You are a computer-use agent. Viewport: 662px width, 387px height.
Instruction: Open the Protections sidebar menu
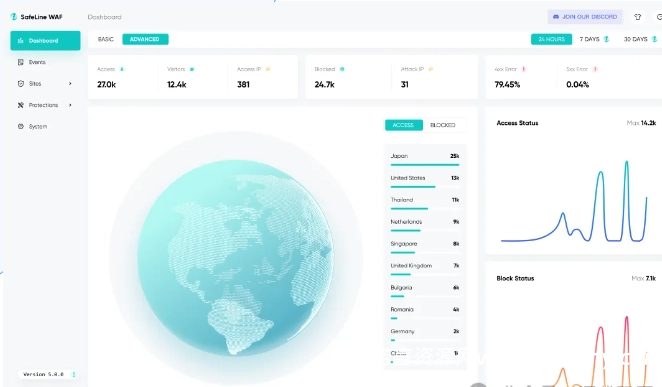[x=45, y=105]
